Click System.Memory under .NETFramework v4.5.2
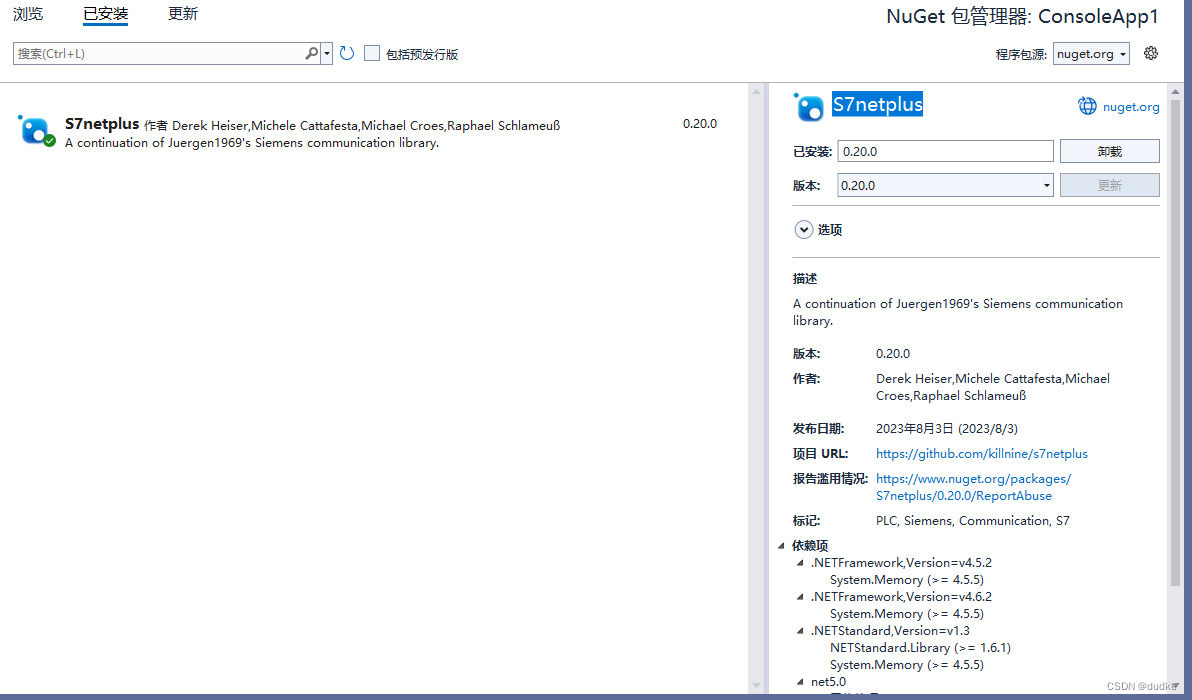1192x700 pixels. coord(907,580)
